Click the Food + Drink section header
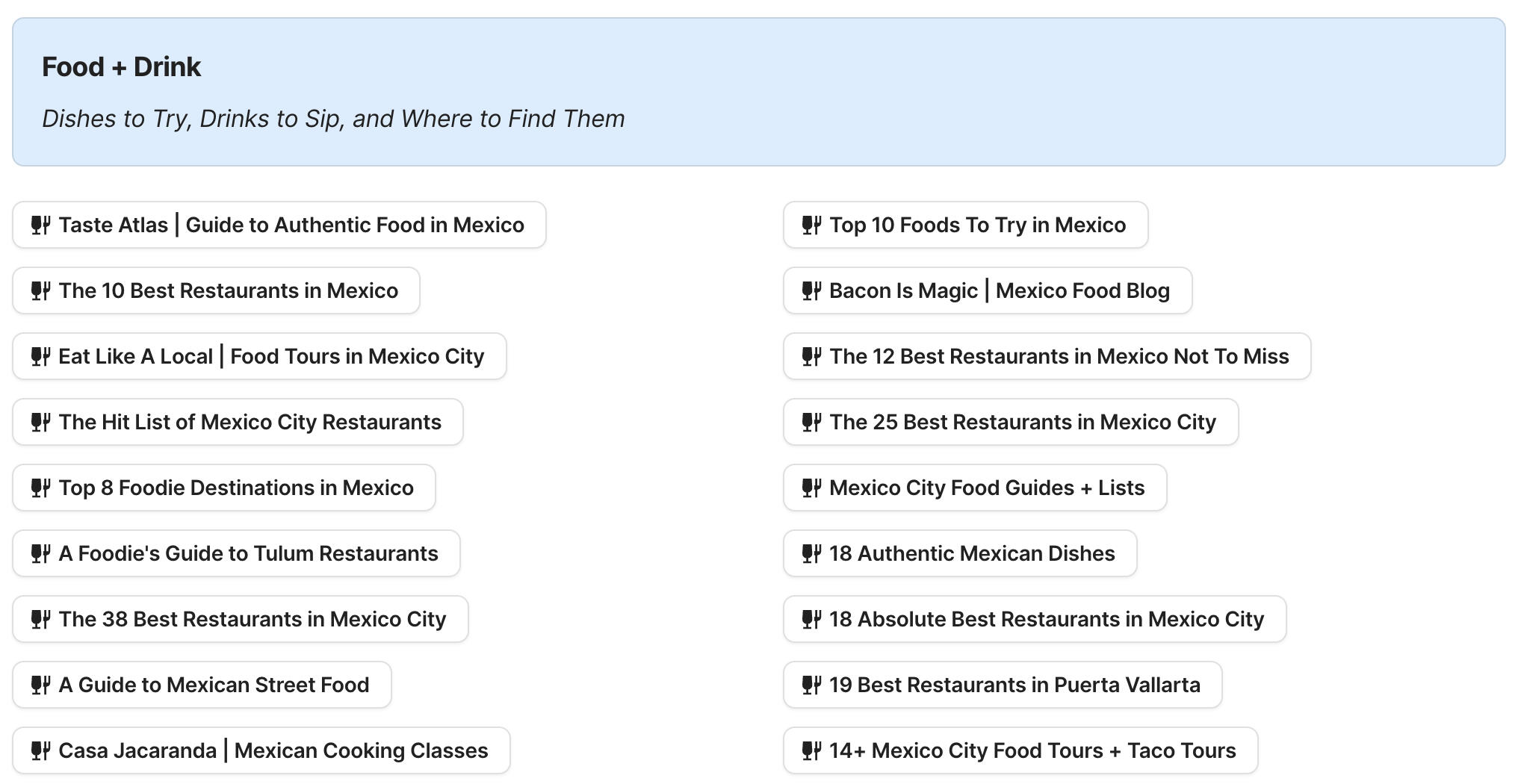This screenshot has width=1521, height=784. (x=122, y=66)
